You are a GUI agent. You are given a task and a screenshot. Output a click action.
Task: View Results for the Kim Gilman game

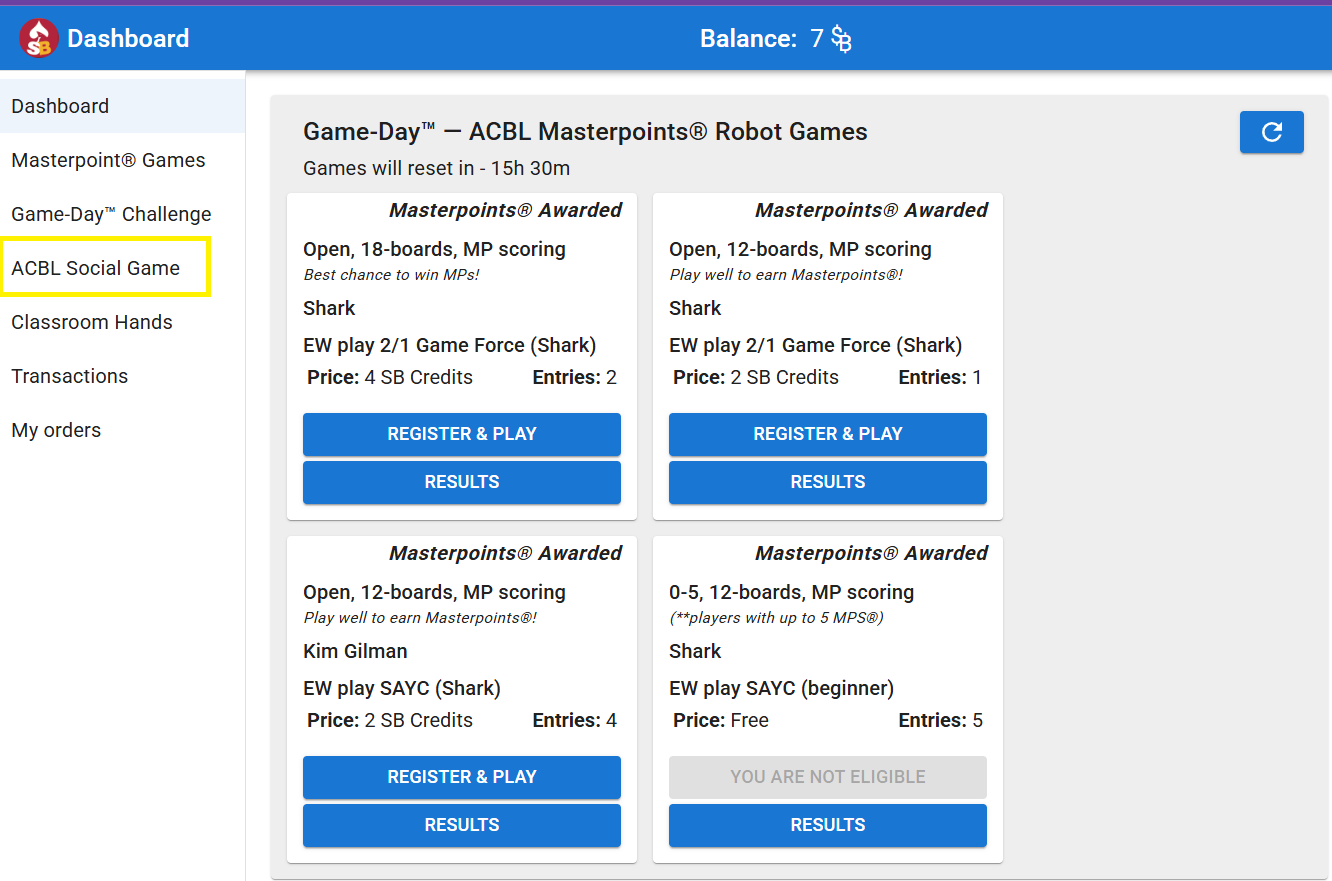[462, 825]
